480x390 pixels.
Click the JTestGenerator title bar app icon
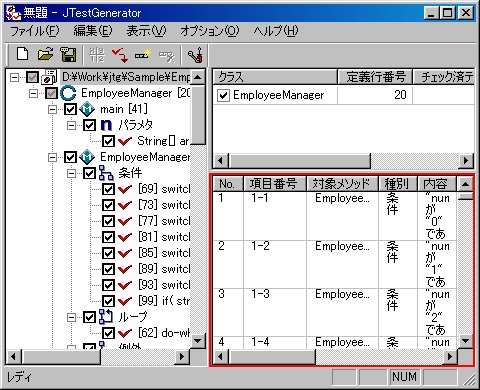pyautogui.click(x=14, y=13)
